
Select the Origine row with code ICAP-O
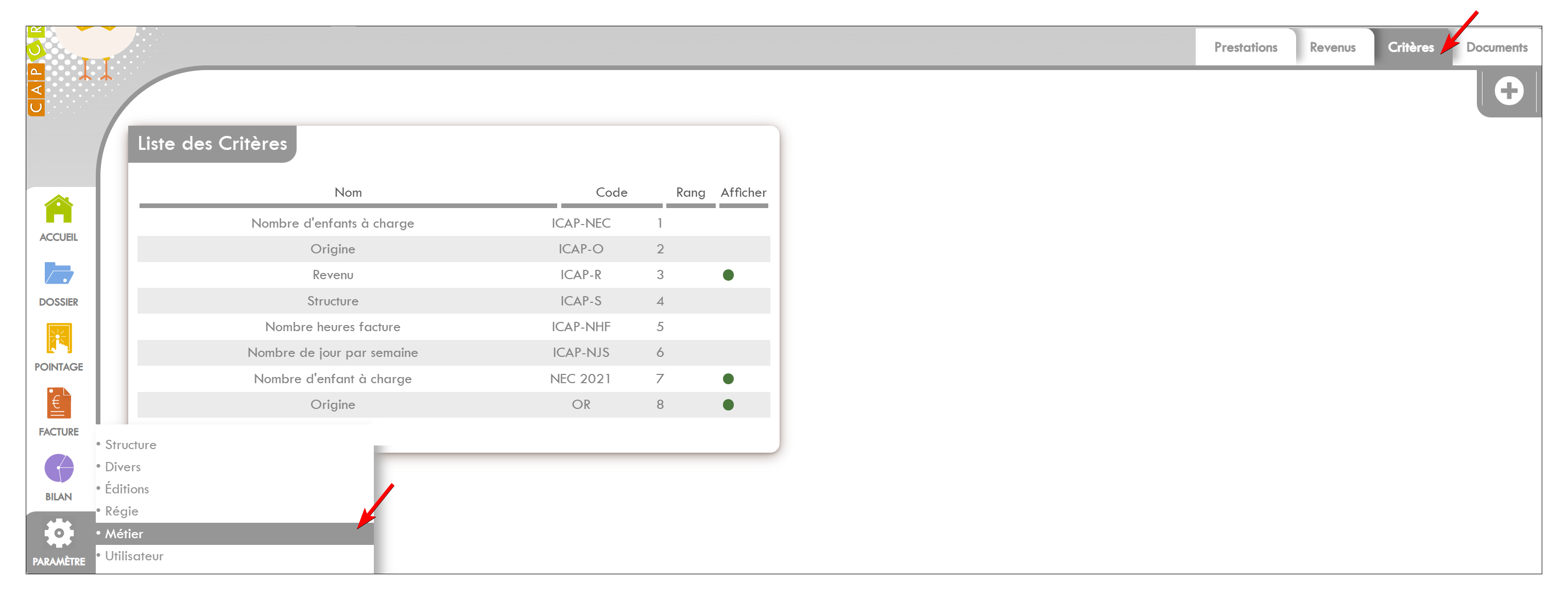tap(454, 249)
